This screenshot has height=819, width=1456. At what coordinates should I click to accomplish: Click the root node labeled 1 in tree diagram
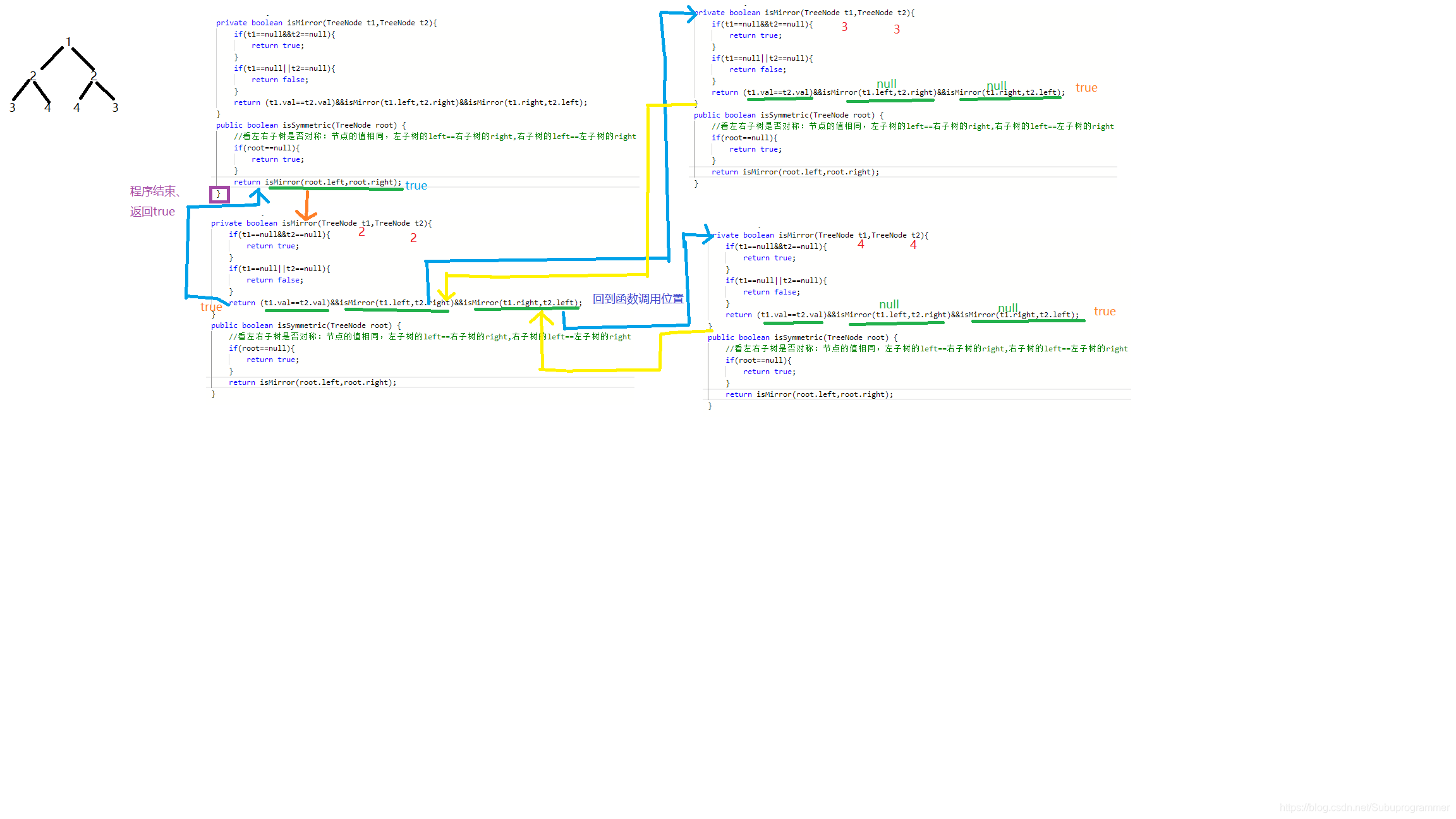pos(68,42)
